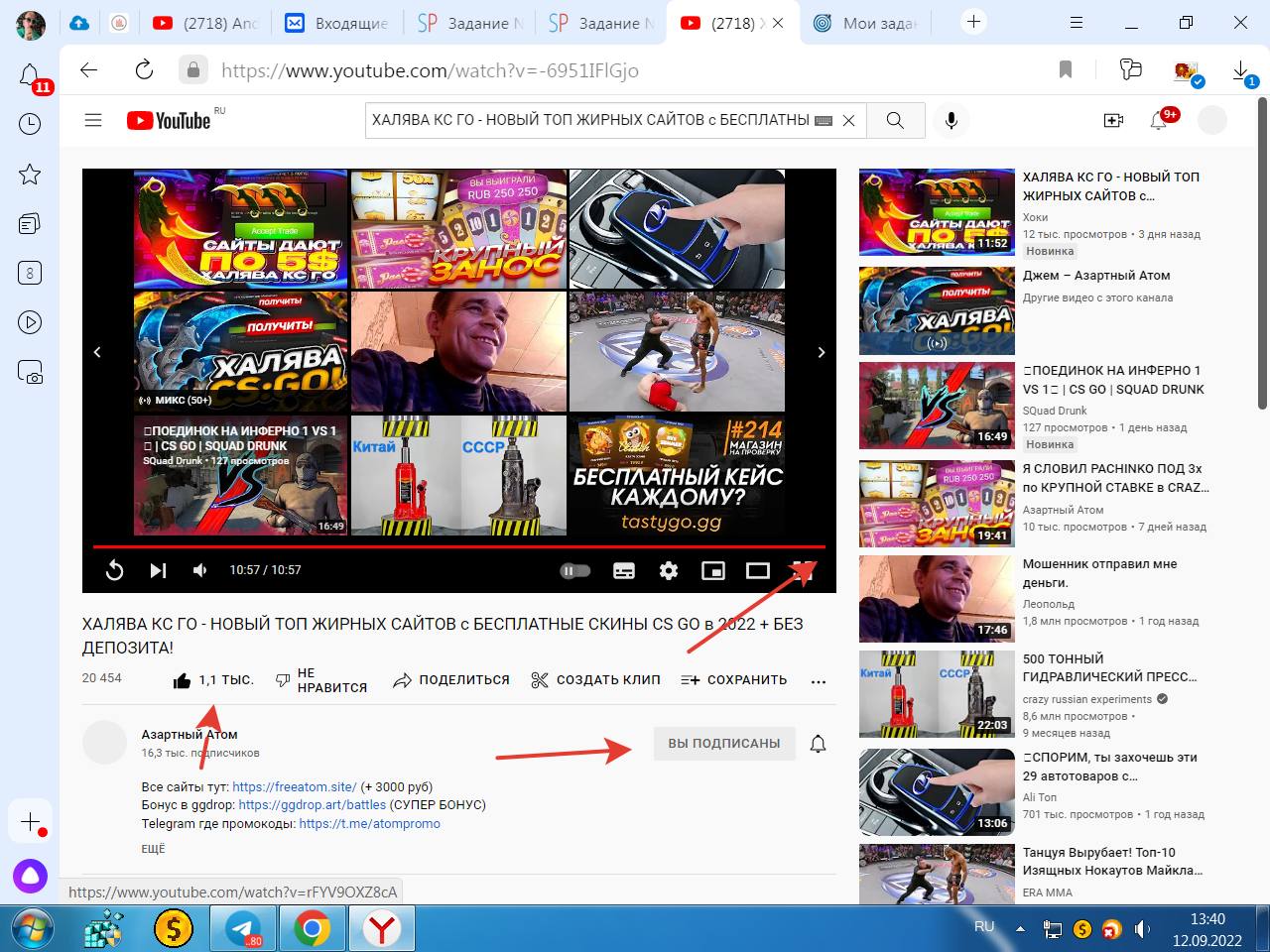Replay the video

[115, 570]
